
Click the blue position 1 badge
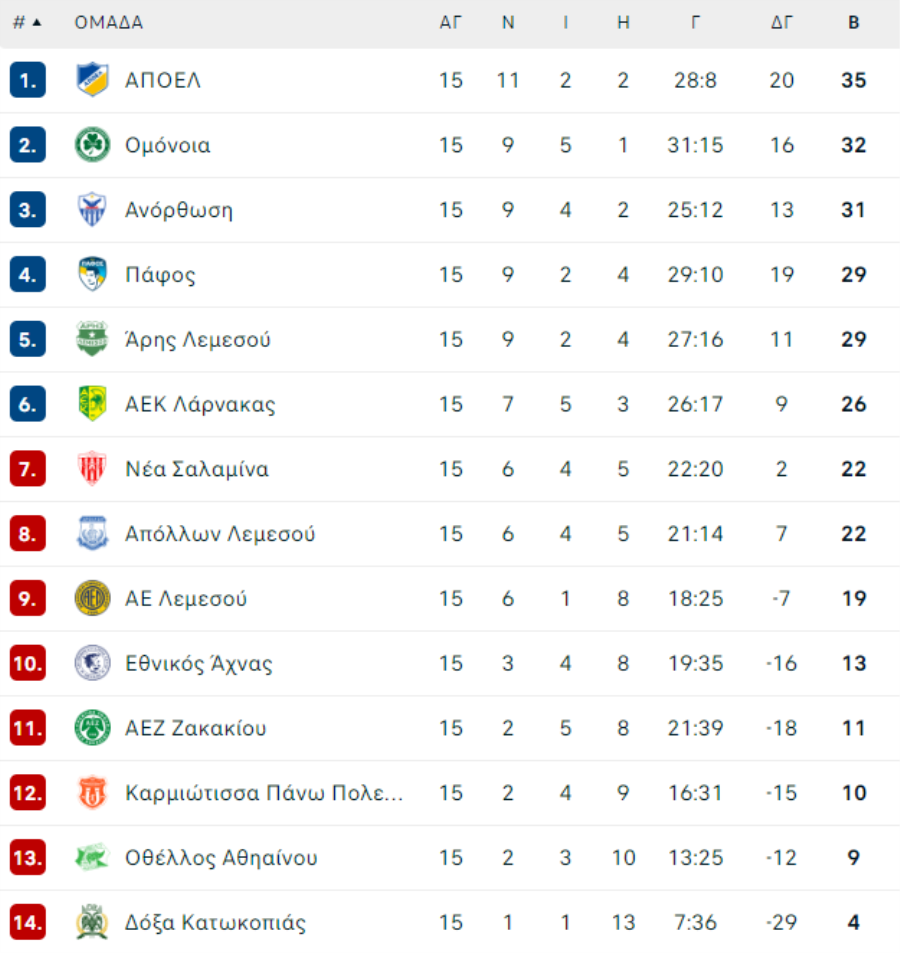pyautogui.click(x=28, y=80)
